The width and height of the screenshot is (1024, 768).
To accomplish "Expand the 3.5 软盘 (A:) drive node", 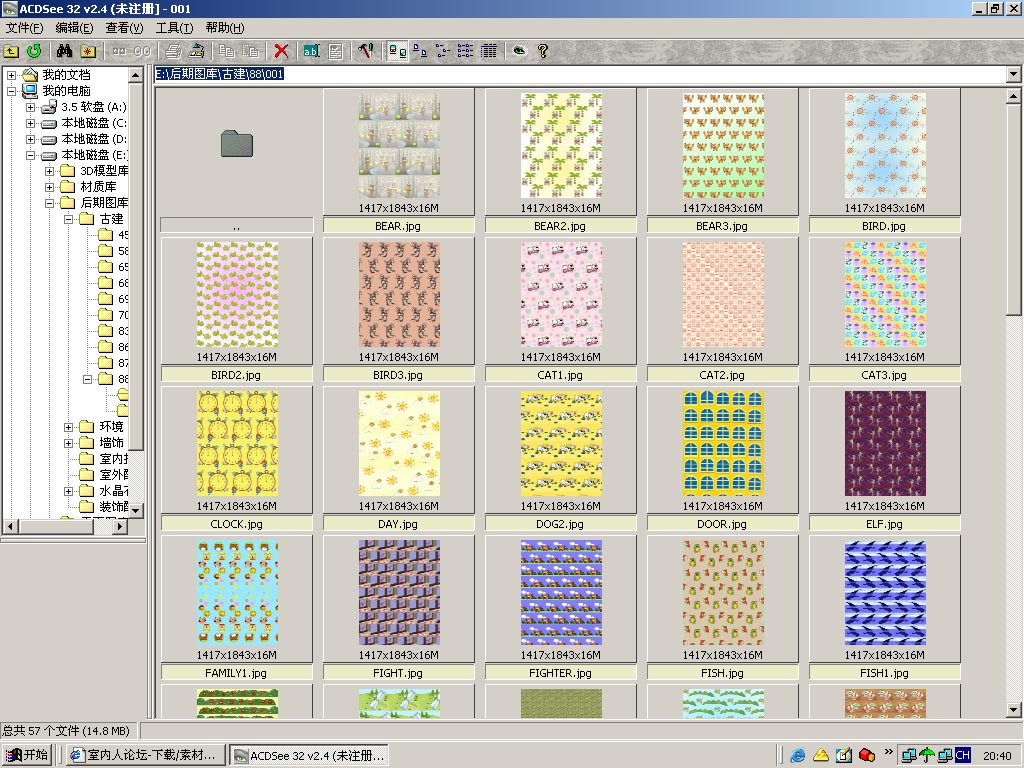I will coord(30,107).
